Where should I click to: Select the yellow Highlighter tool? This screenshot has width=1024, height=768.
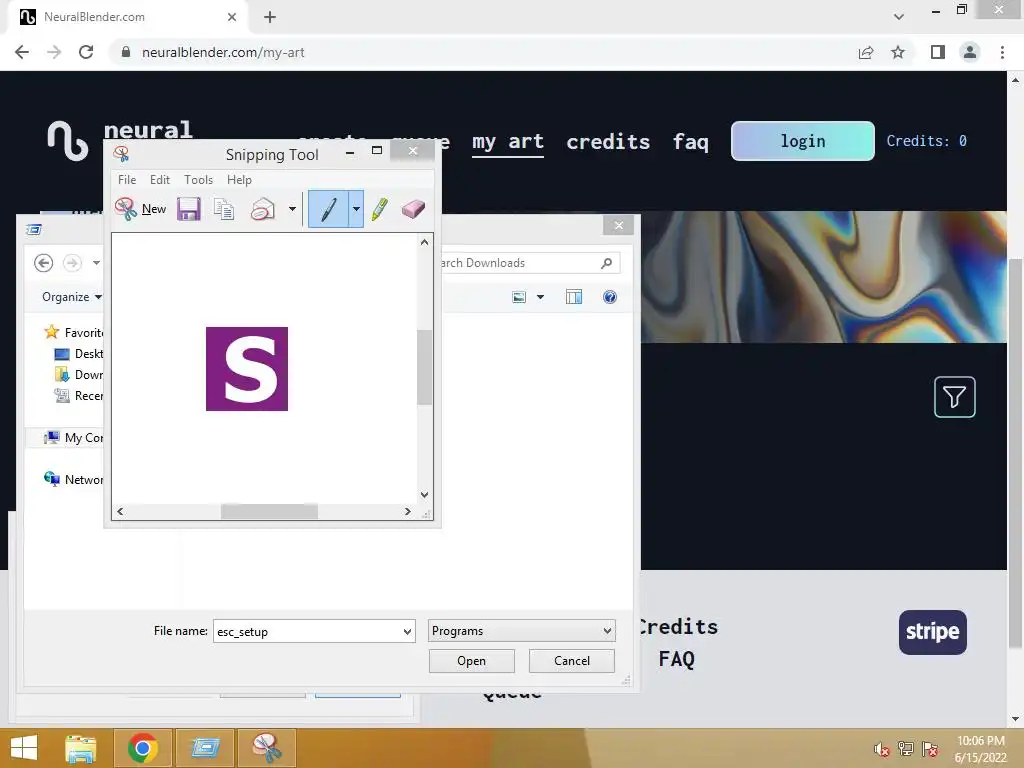tap(379, 209)
